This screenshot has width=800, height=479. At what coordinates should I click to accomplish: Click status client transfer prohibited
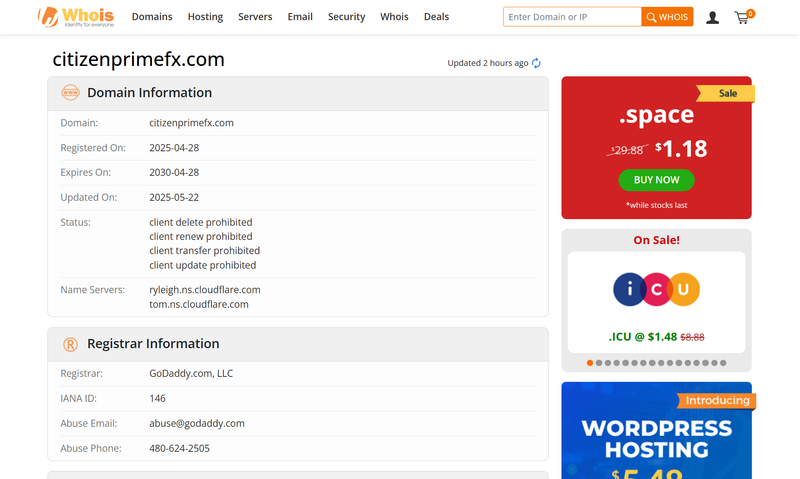pyautogui.click(x=205, y=251)
